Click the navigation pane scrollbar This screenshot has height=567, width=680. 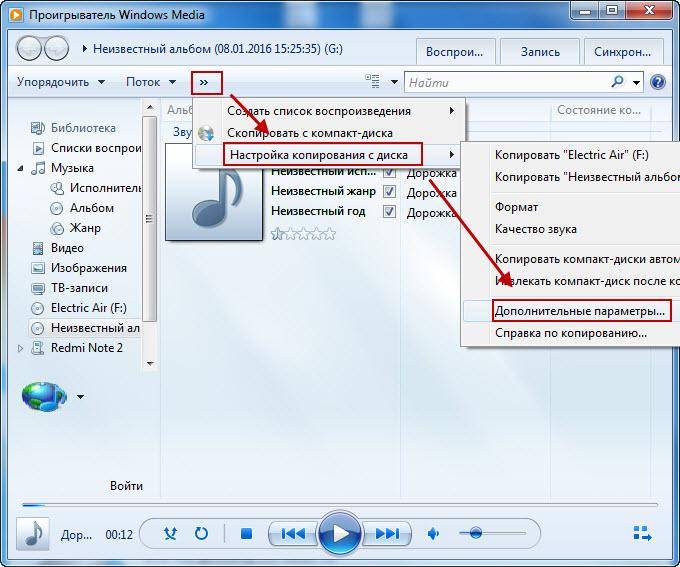[149, 219]
